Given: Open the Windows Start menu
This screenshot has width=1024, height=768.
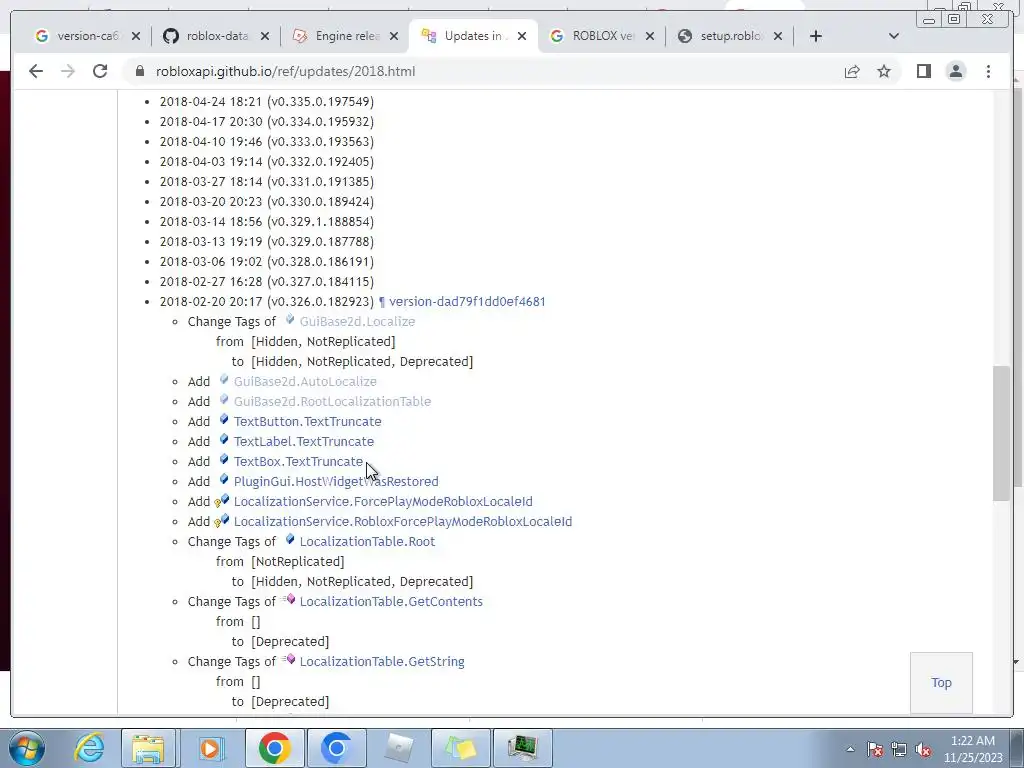Looking at the screenshot, I should tap(26, 748).
